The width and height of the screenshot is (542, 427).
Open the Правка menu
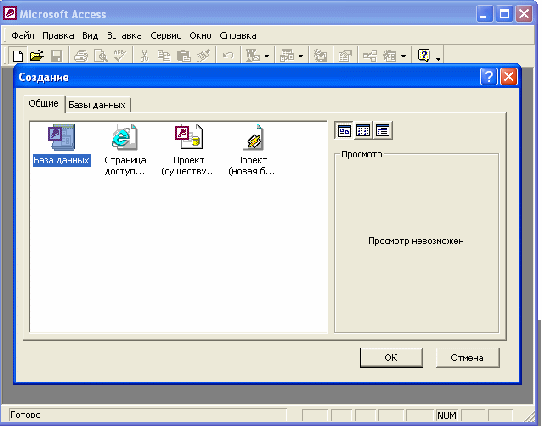coord(58,36)
